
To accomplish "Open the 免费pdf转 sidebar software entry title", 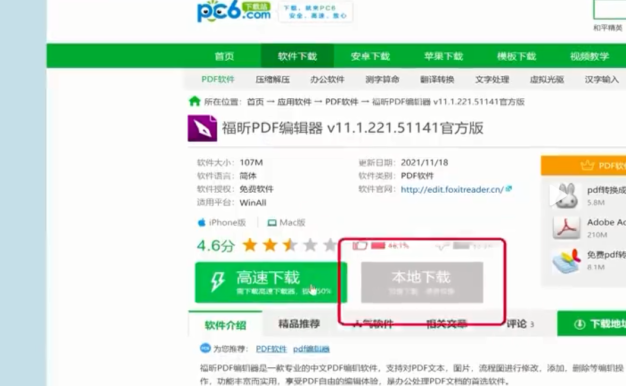I will (606, 254).
